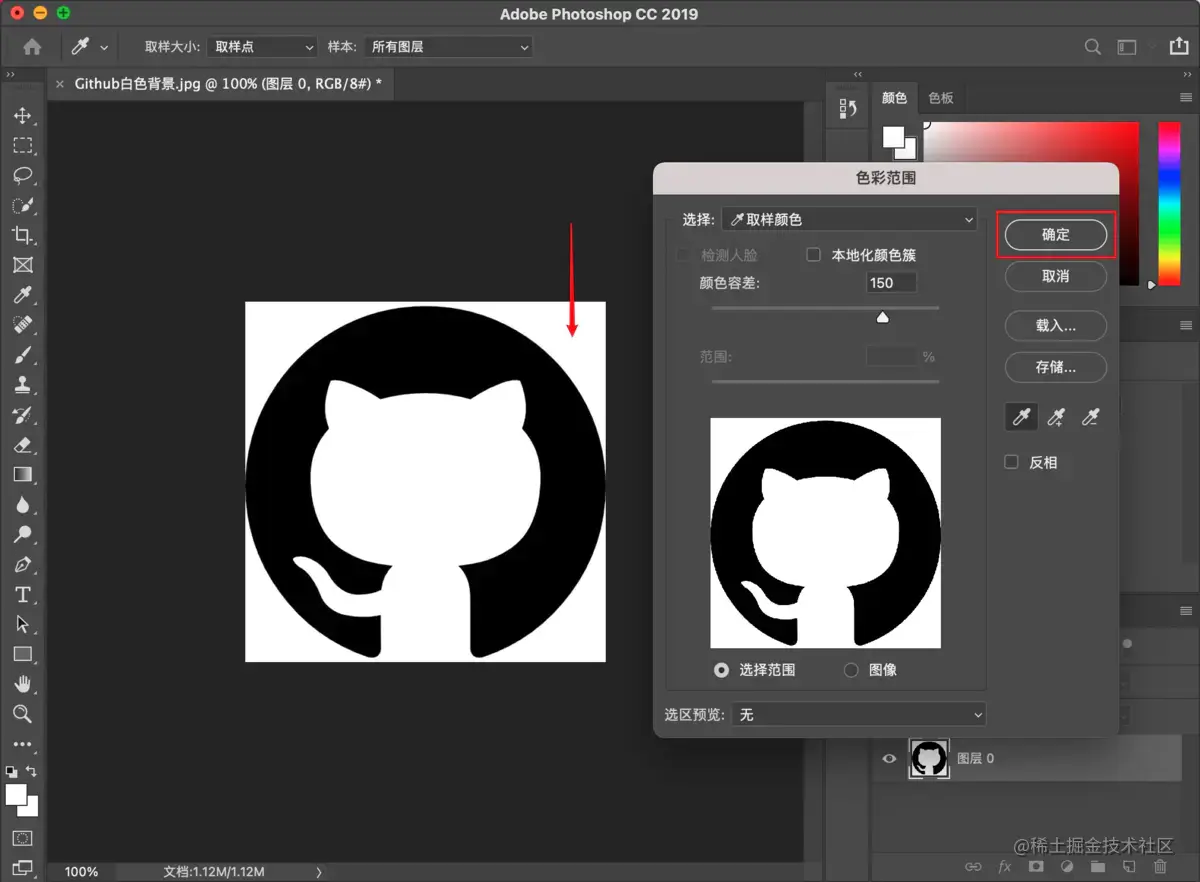Click the create new layer icon
The height and width of the screenshot is (882, 1200).
(1129, 867)
